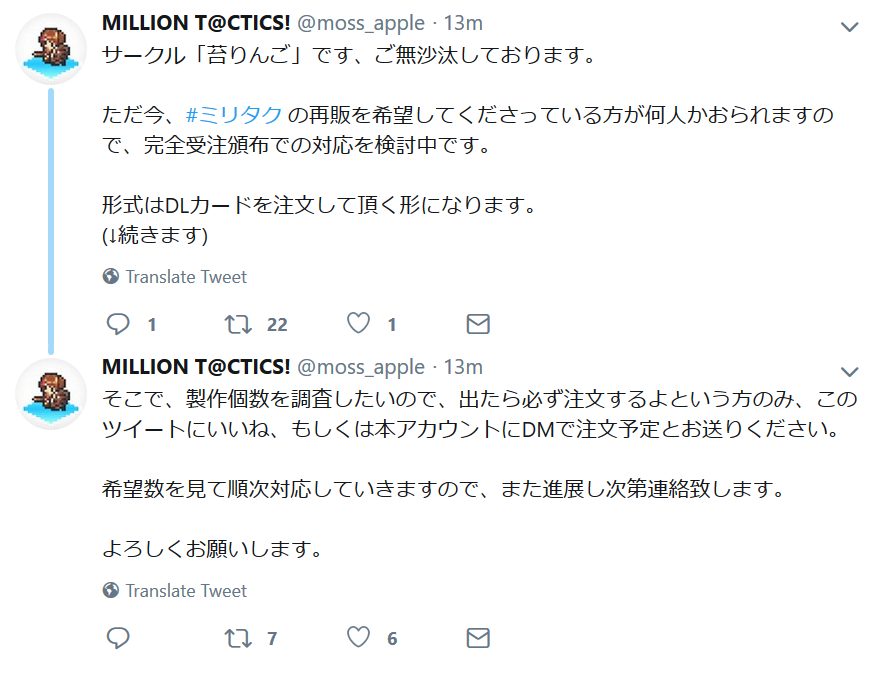The height and width of the screenshot is (673, 874).
Task: Click @moss_apple handle in second tweet
Action: click(x=361, y=367)
